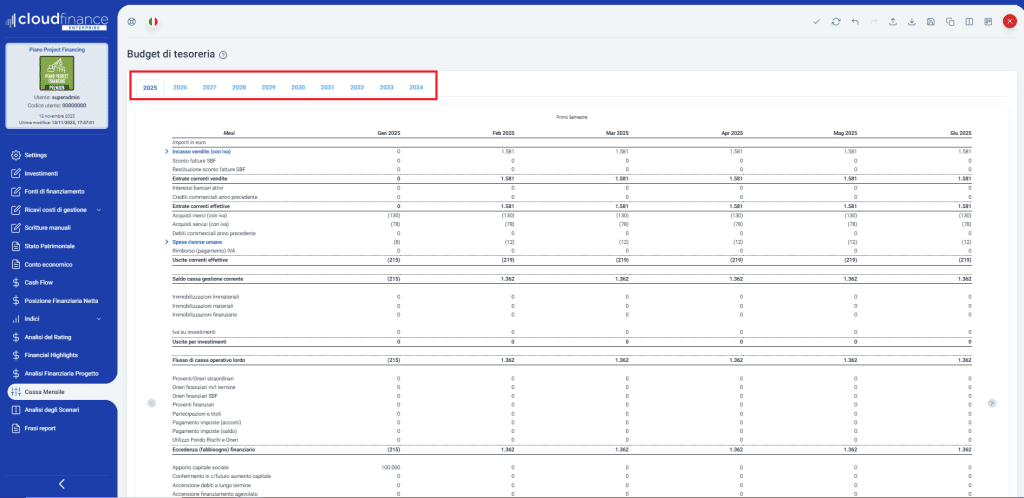Screen dimensions: 1024x498
Task: Select the 2034 year tab
Action: [416, 88]
